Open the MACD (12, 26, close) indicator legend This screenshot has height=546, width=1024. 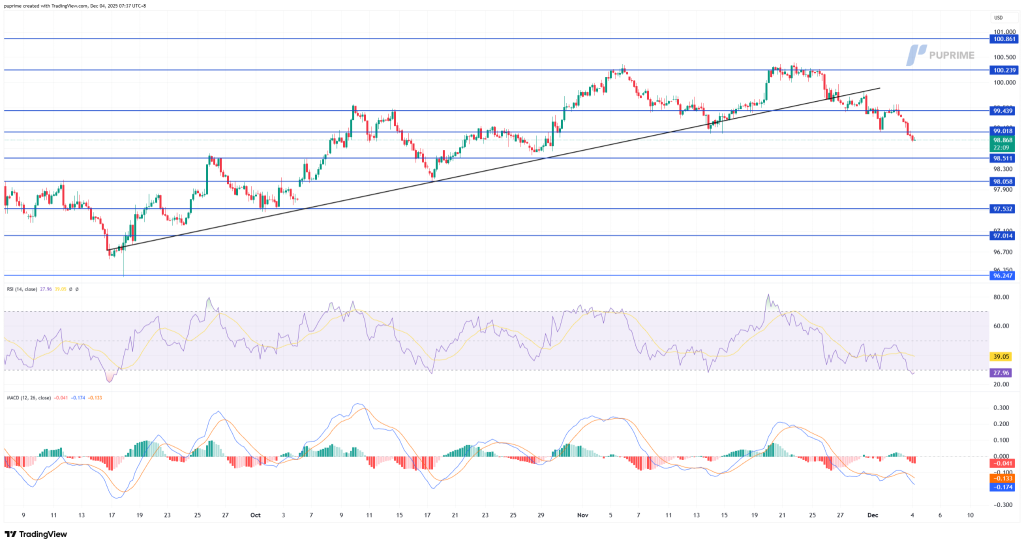click(28, 397)
